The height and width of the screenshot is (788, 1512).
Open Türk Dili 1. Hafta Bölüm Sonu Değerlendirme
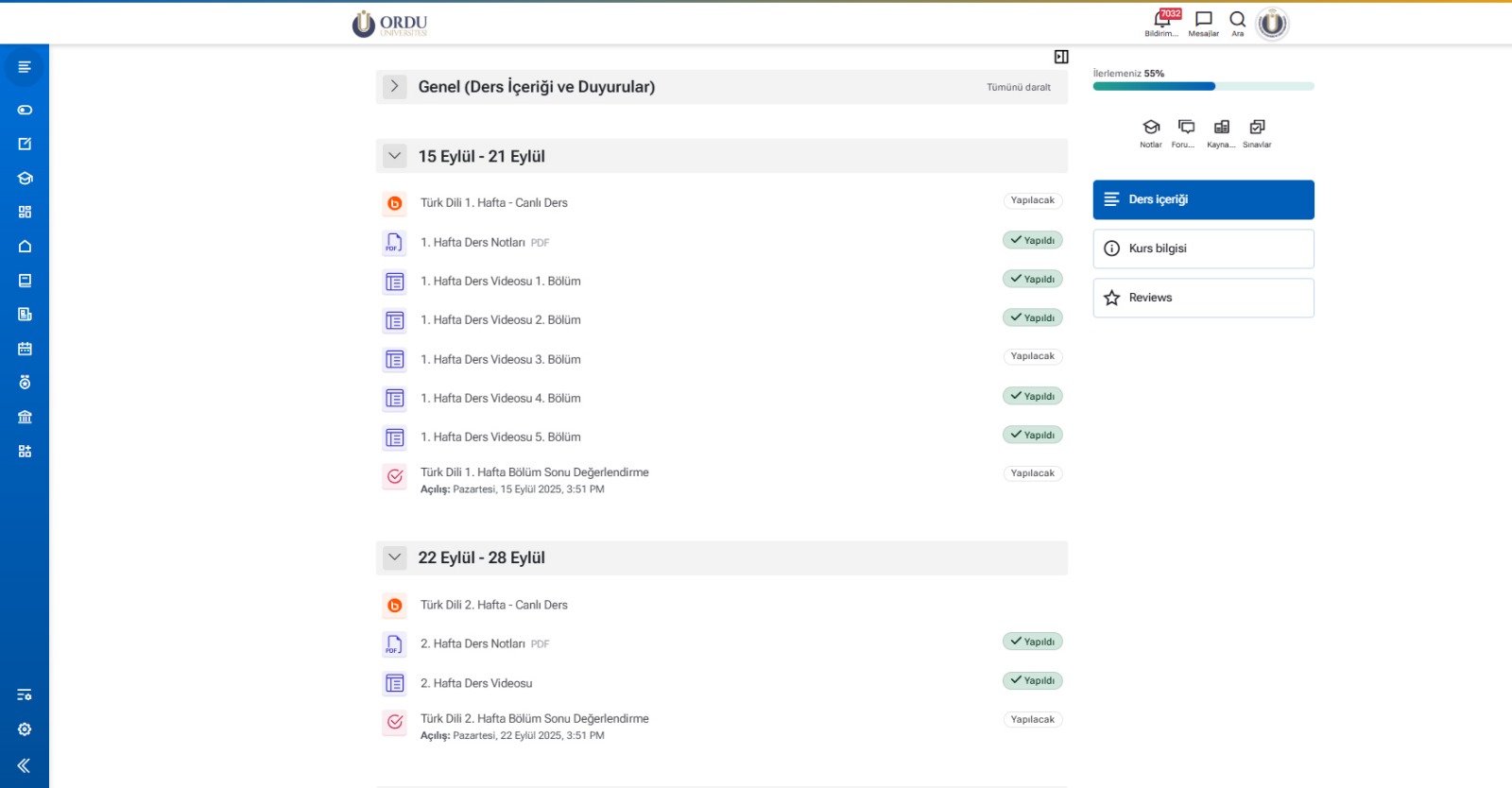click(x=534, y=472)
